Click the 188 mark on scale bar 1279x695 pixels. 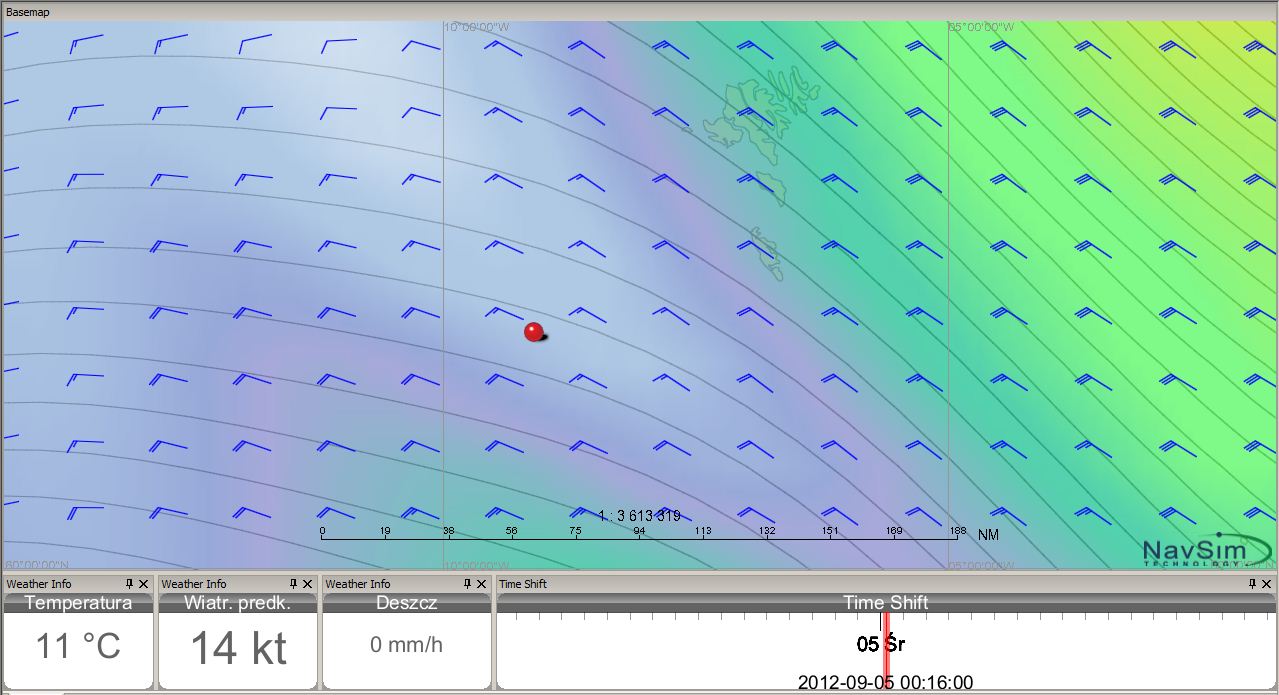pos(957,531)
